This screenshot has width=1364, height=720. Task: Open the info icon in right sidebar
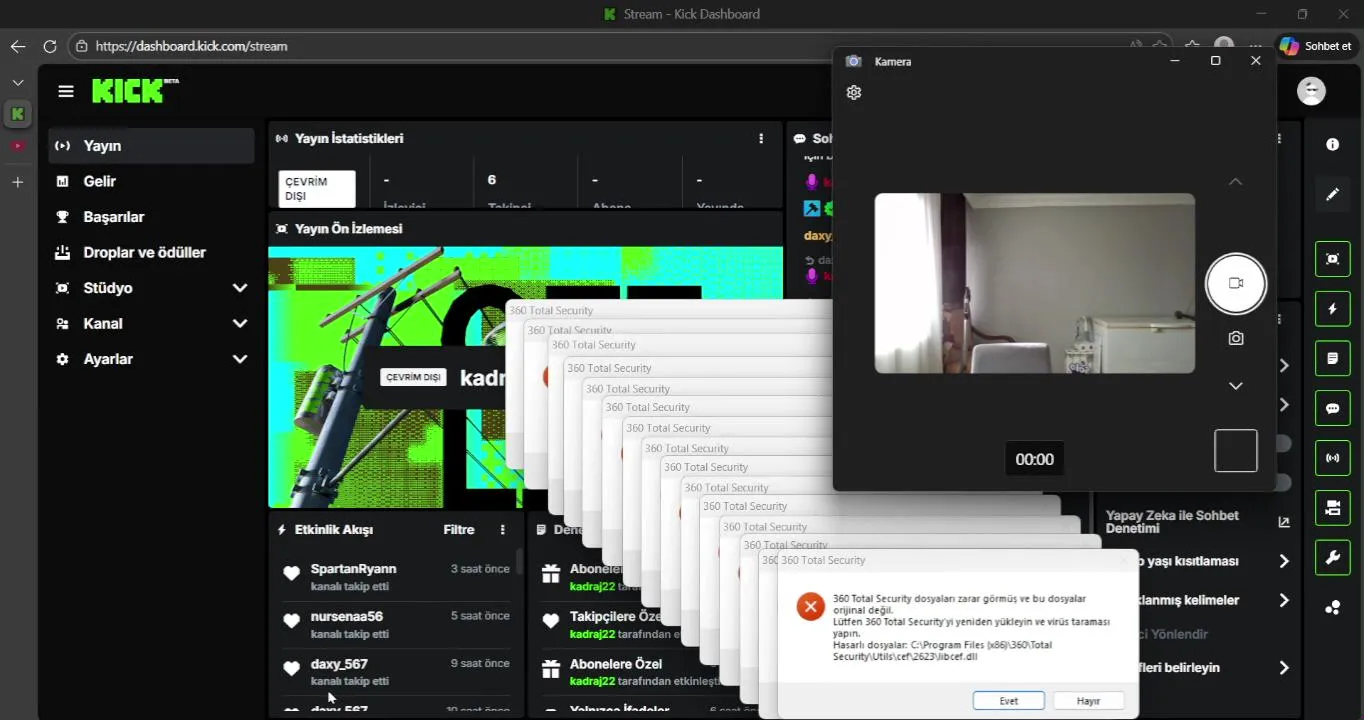pos(1332,145)
